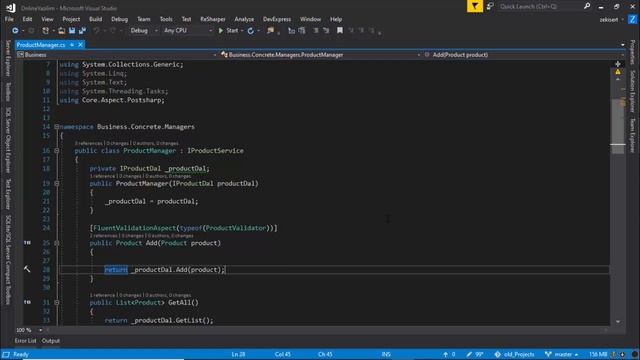640x360 pixels.
Task: Open the Server Explorer side panel
Action: pos(7,58)
